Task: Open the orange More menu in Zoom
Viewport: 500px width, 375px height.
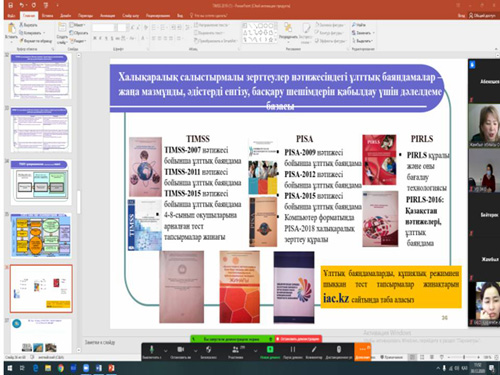Action: (x=362, y=352)
